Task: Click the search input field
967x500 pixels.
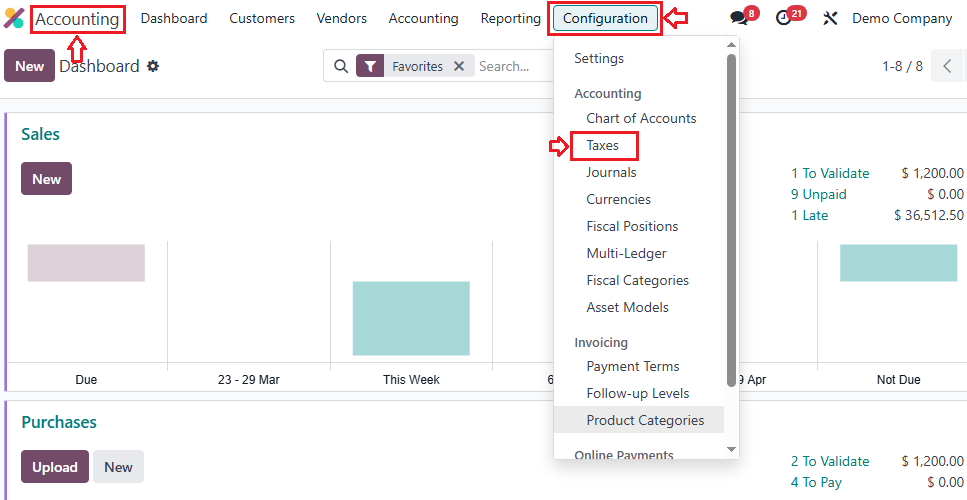Action: 510,66
